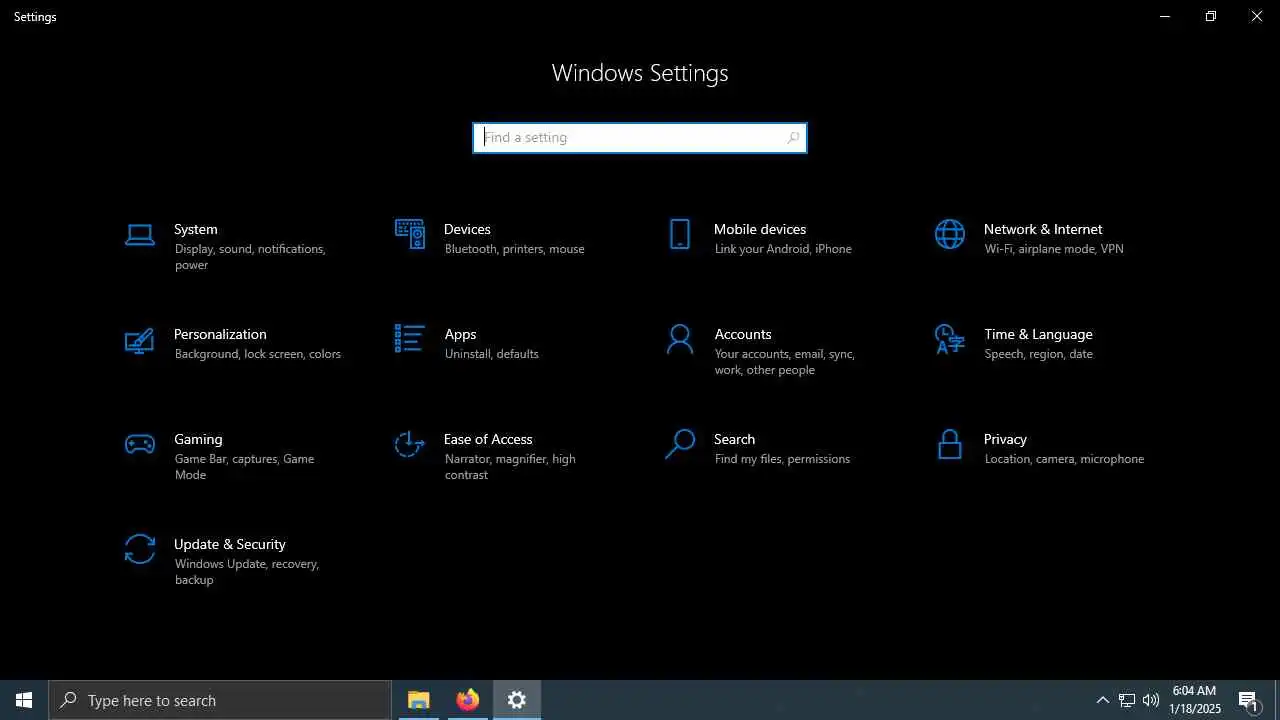This screenshot has height=720, width=1280.
Task: Select the Network & Internet heading
Action: [1043, 229]
